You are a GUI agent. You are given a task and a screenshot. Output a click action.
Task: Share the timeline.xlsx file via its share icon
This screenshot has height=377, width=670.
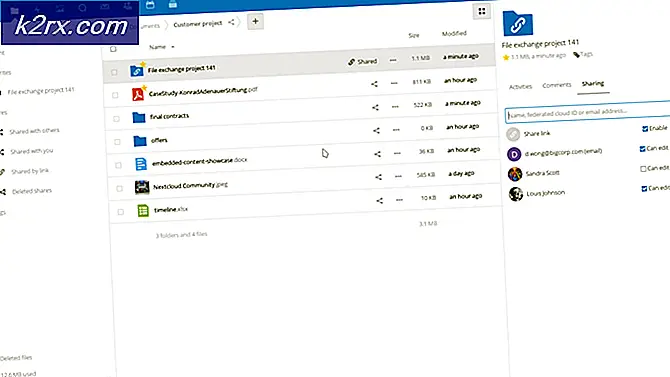pos(379,200)
